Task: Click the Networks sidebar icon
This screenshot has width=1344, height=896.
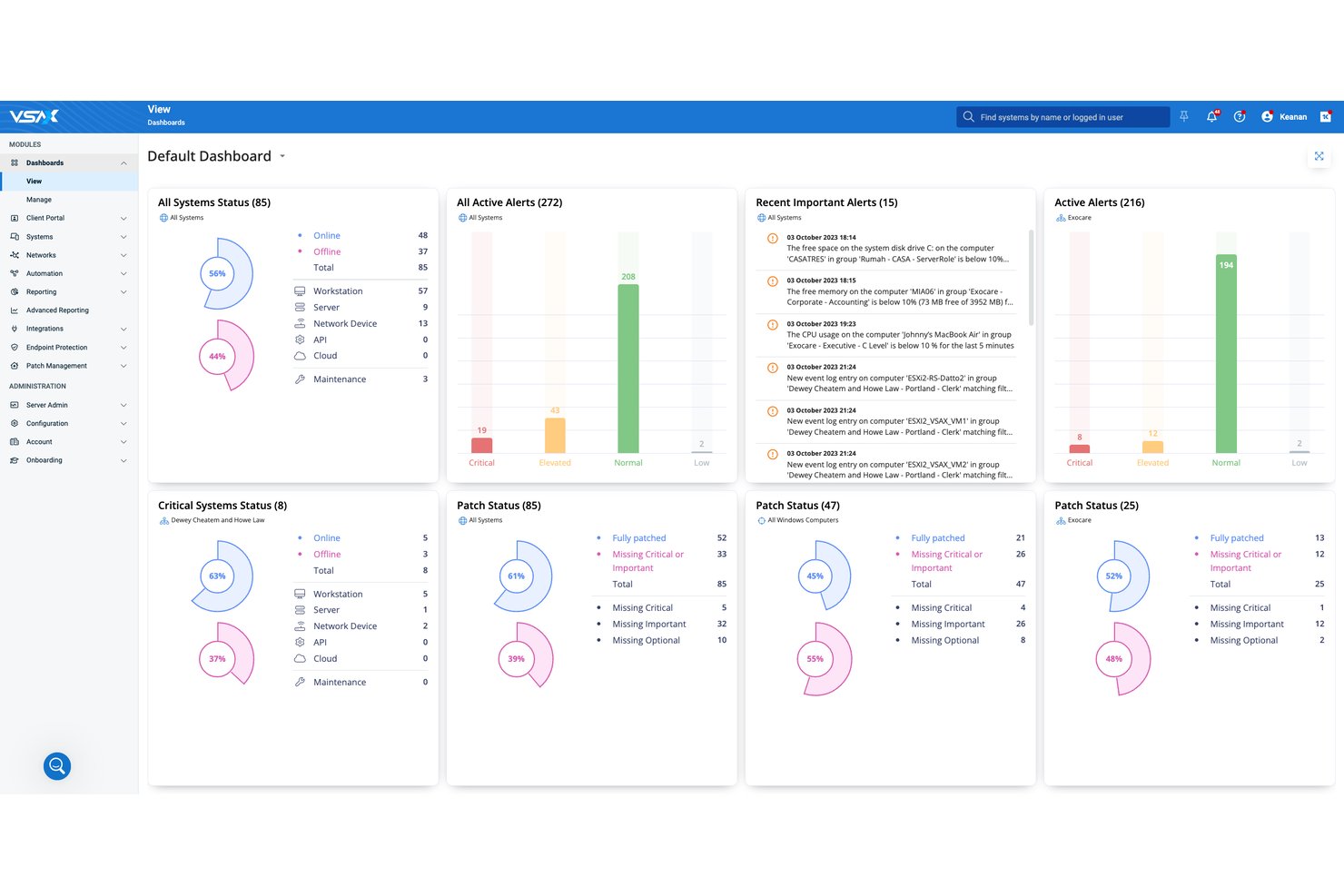Action: tap(15, 255)
